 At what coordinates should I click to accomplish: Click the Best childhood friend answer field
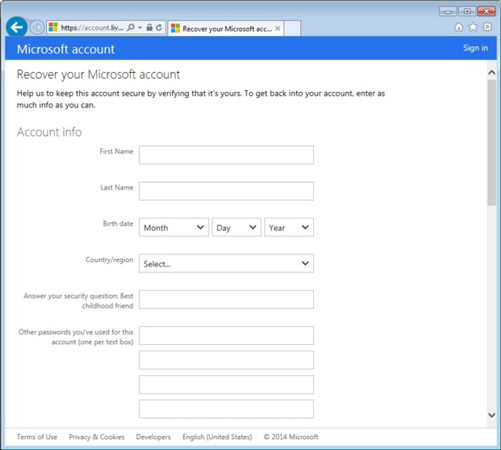coord(226,299)
